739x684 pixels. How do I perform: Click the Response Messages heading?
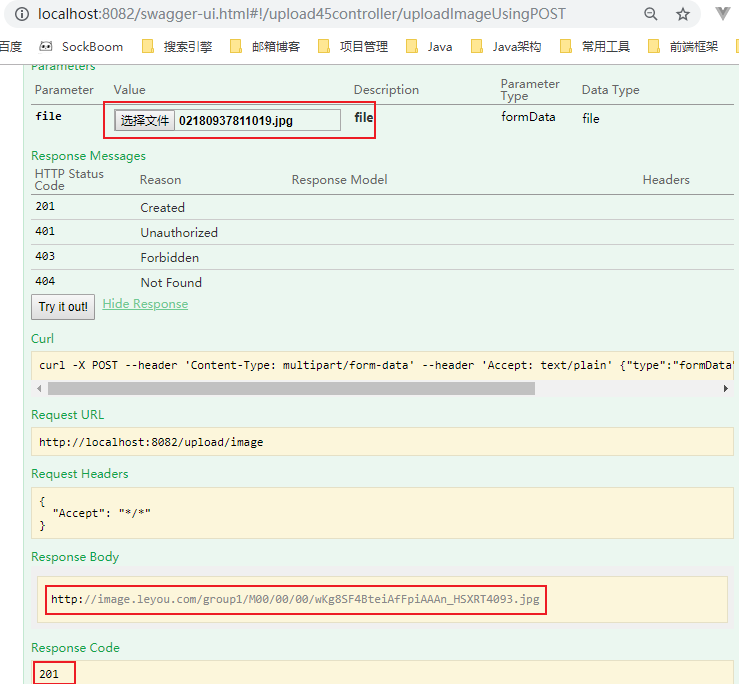click(89, 156)
